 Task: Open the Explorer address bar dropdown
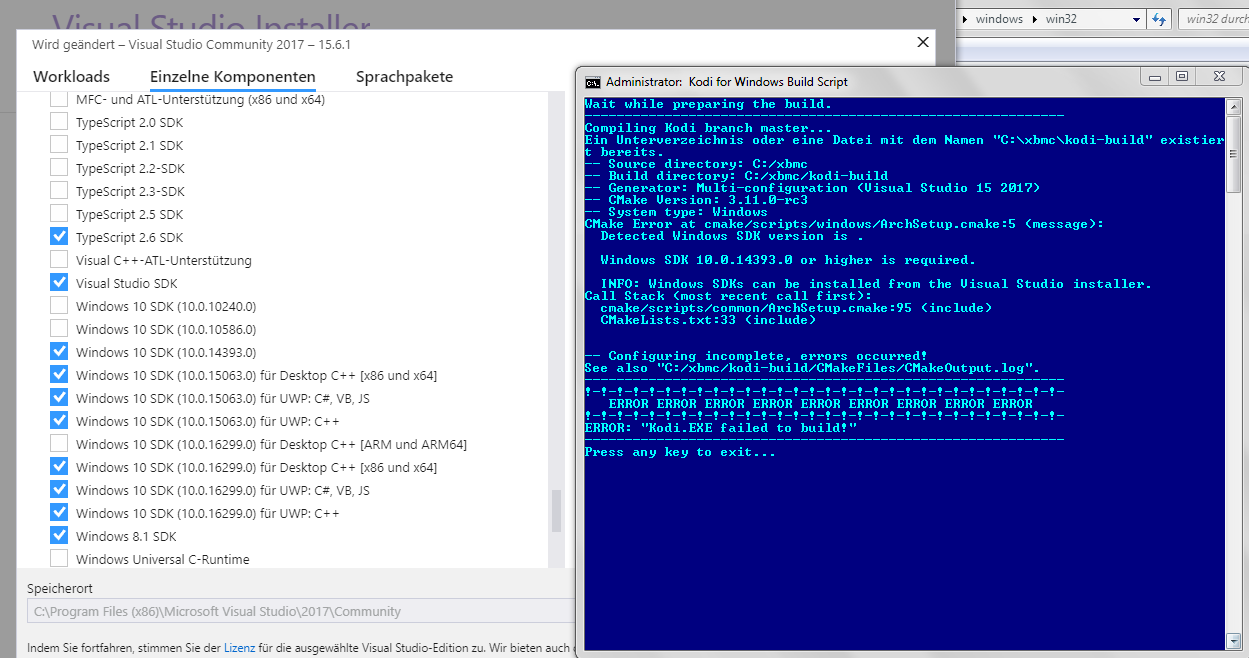coord(1137,19)
